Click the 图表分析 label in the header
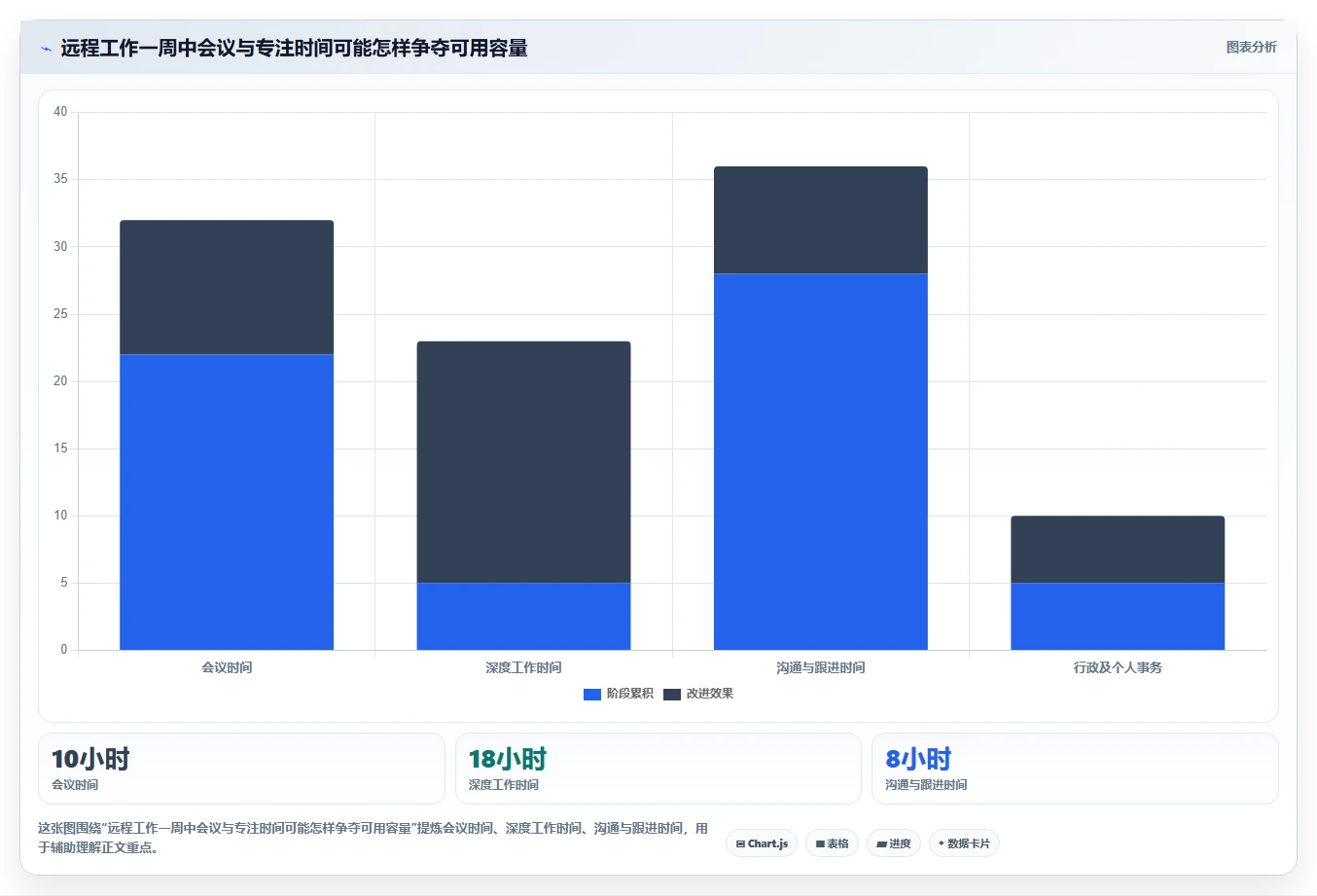Screen dimensions: 1317x896 click(x=1251, y=47)
